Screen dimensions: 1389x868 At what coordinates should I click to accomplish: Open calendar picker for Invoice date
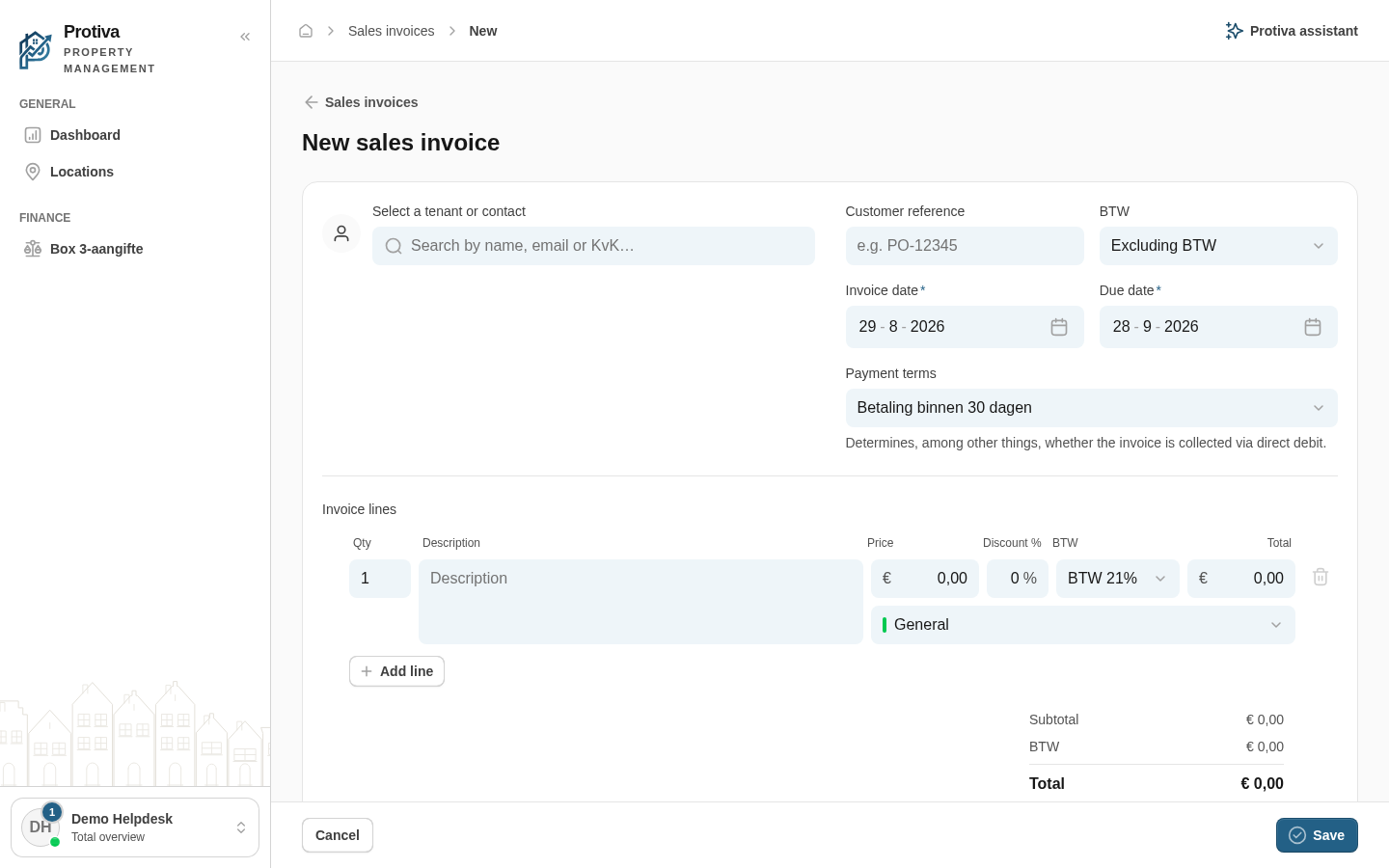click(1059, 327)
